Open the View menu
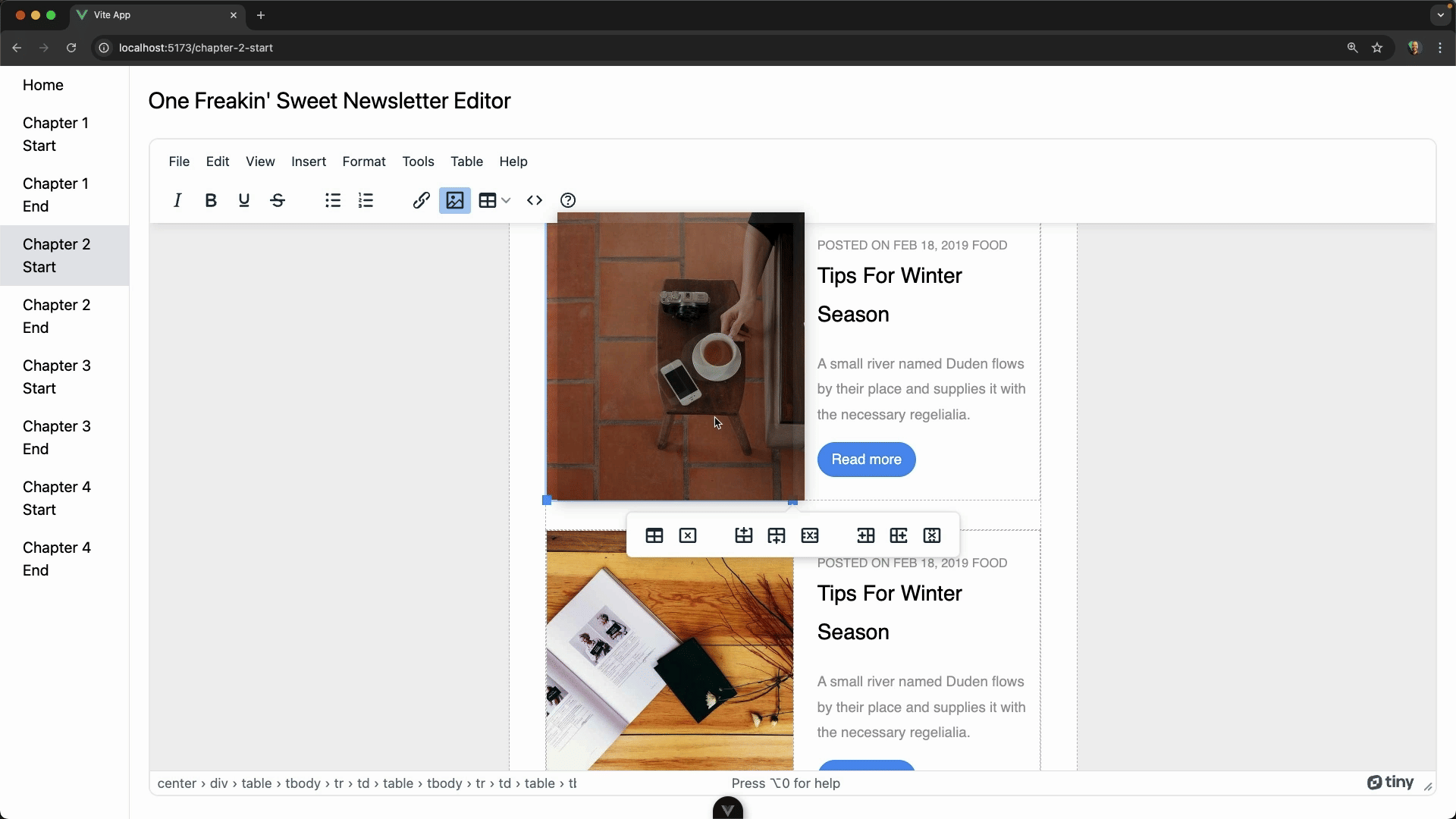 [x=260, y=162]
